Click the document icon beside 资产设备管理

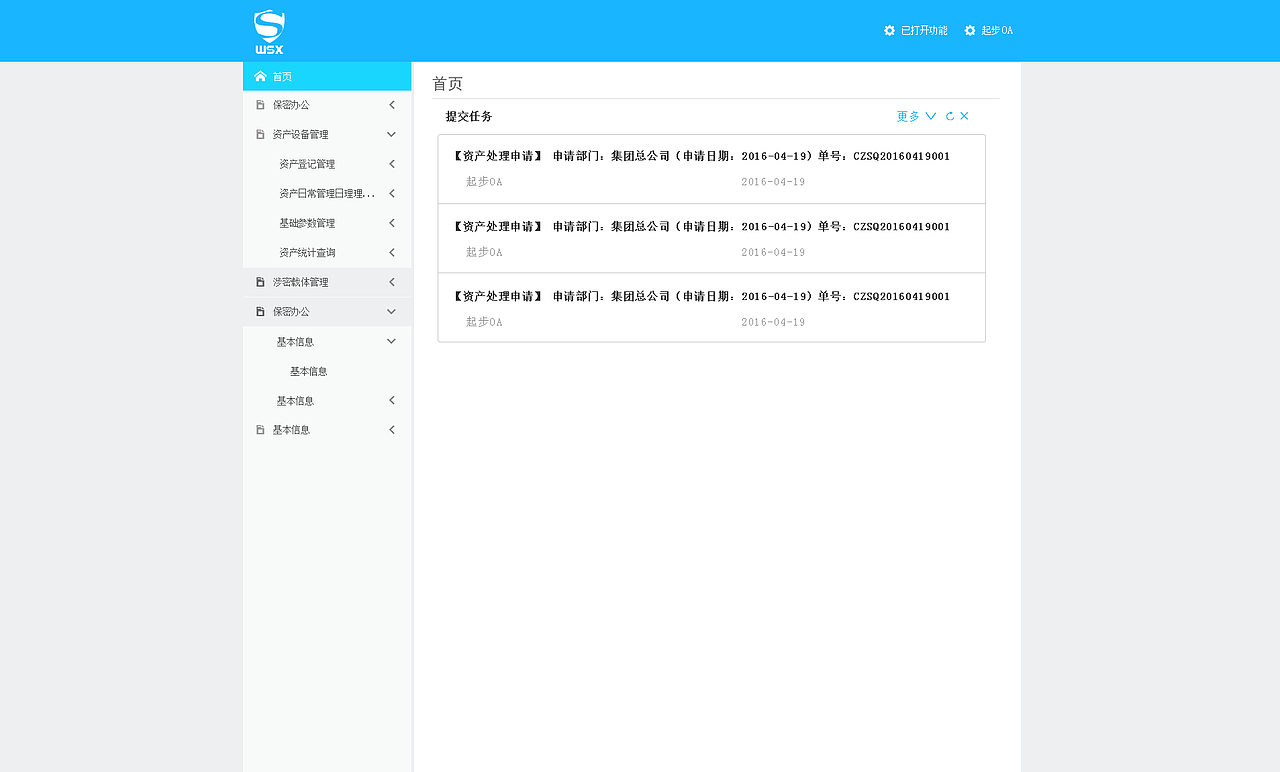pos(260,134)
